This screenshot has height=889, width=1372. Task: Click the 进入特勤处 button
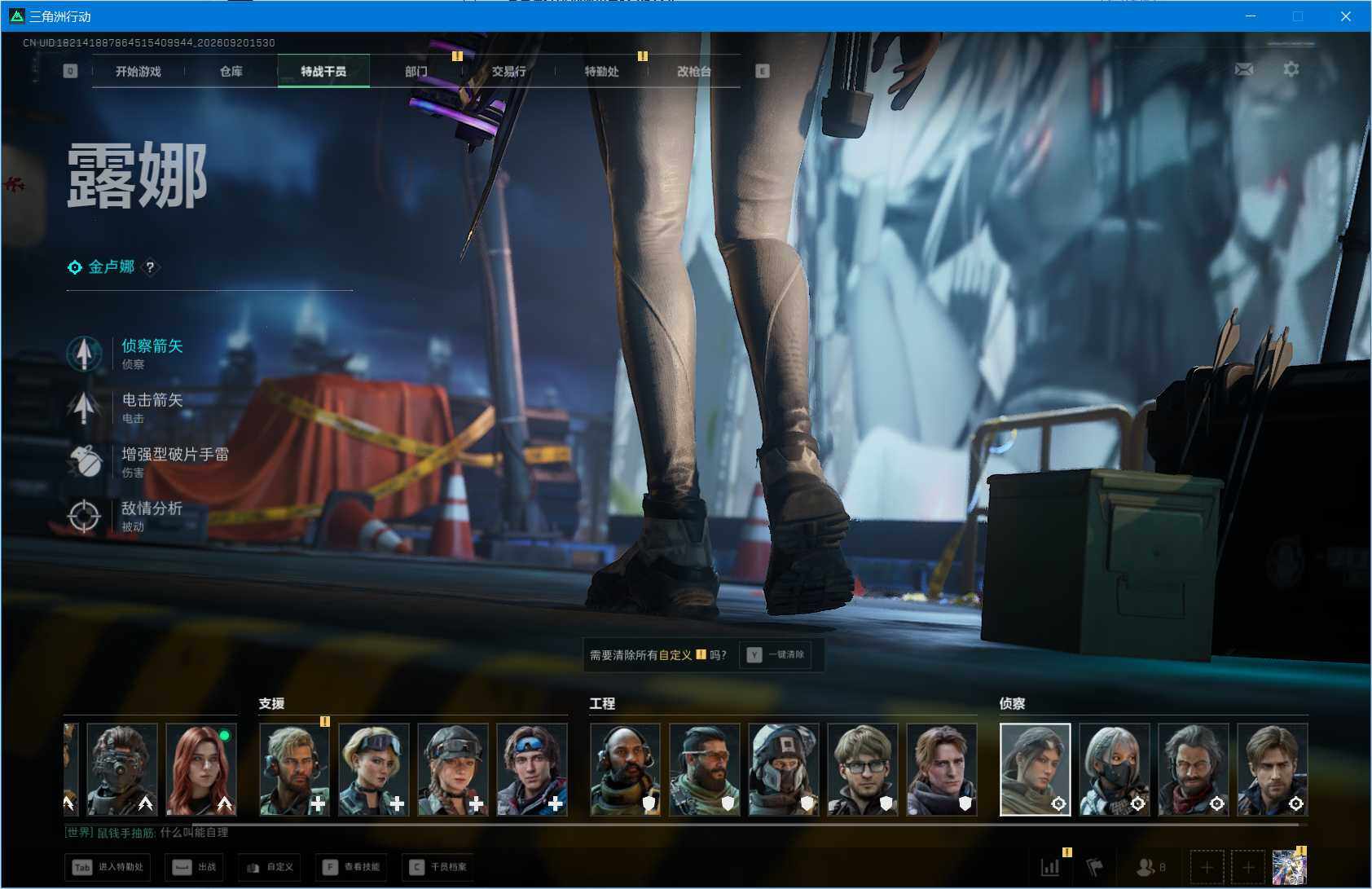(108, 867)
